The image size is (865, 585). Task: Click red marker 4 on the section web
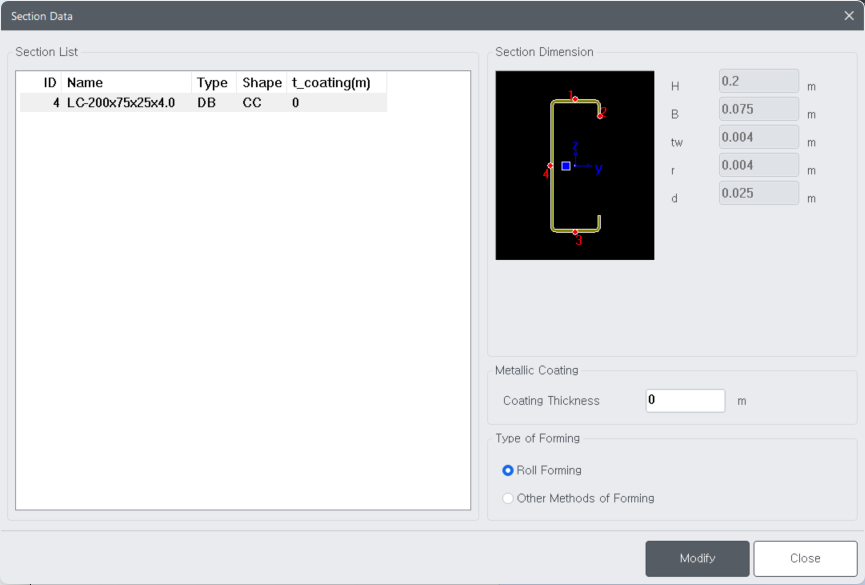(x=550, y=166)
